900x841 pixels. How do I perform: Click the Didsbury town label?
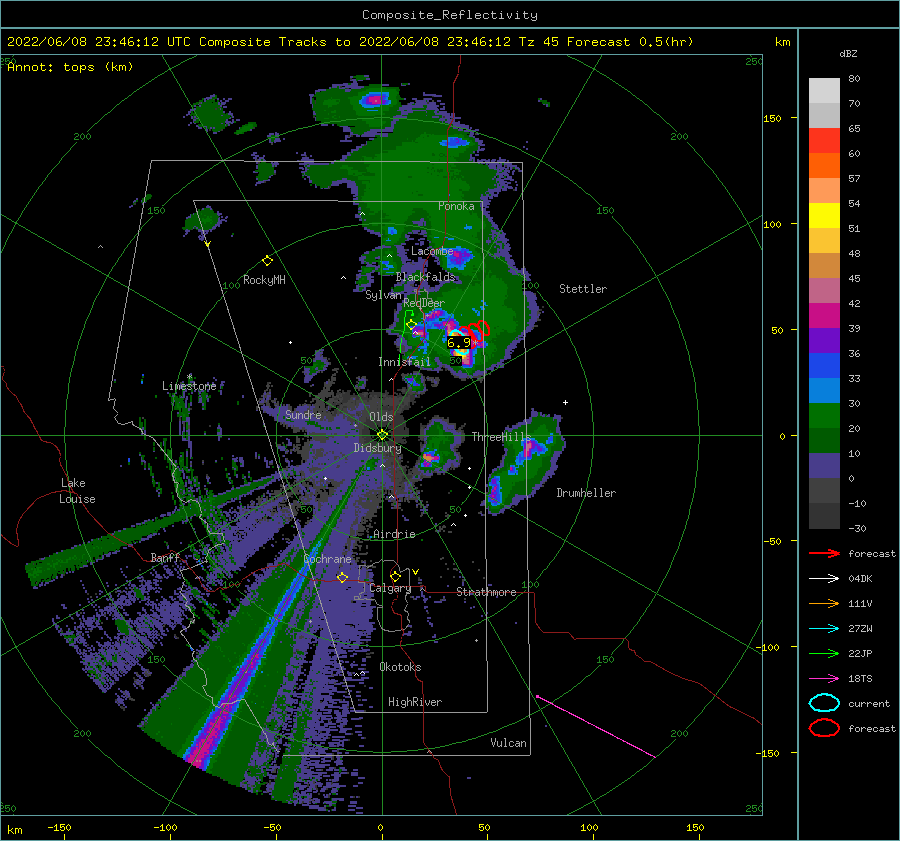point(377,448)
